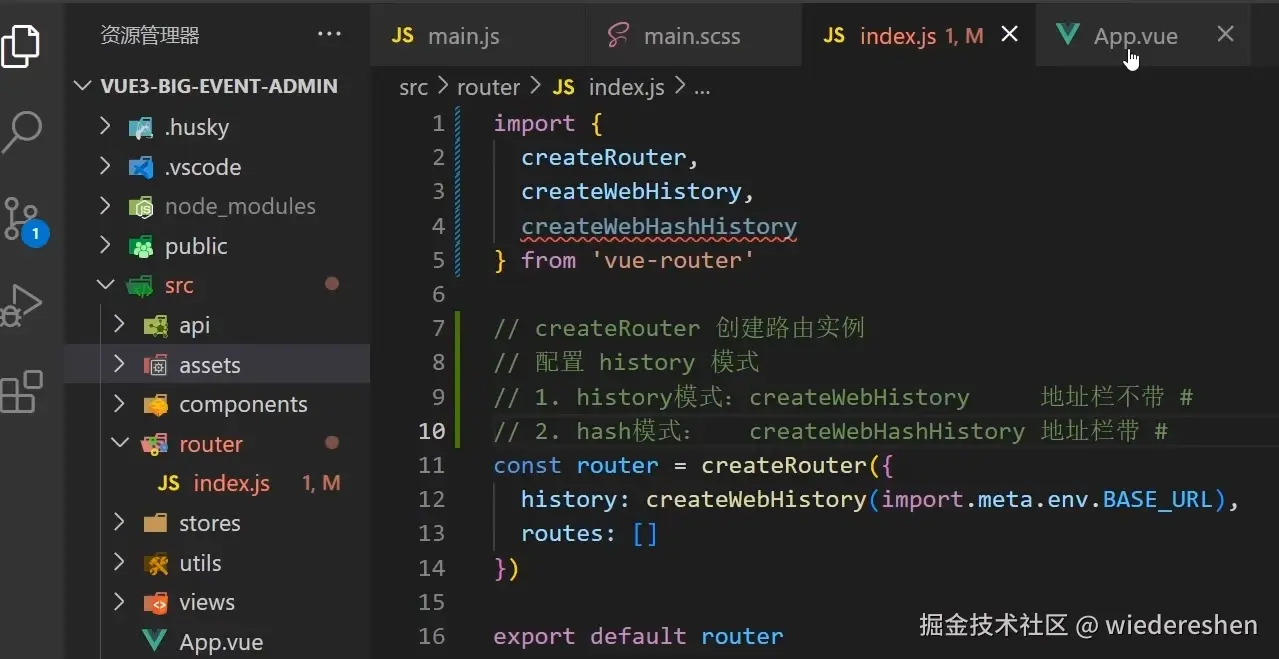1279x659 pixels.
Task: Click createRouter import on line 2
Action: point(604,158)
